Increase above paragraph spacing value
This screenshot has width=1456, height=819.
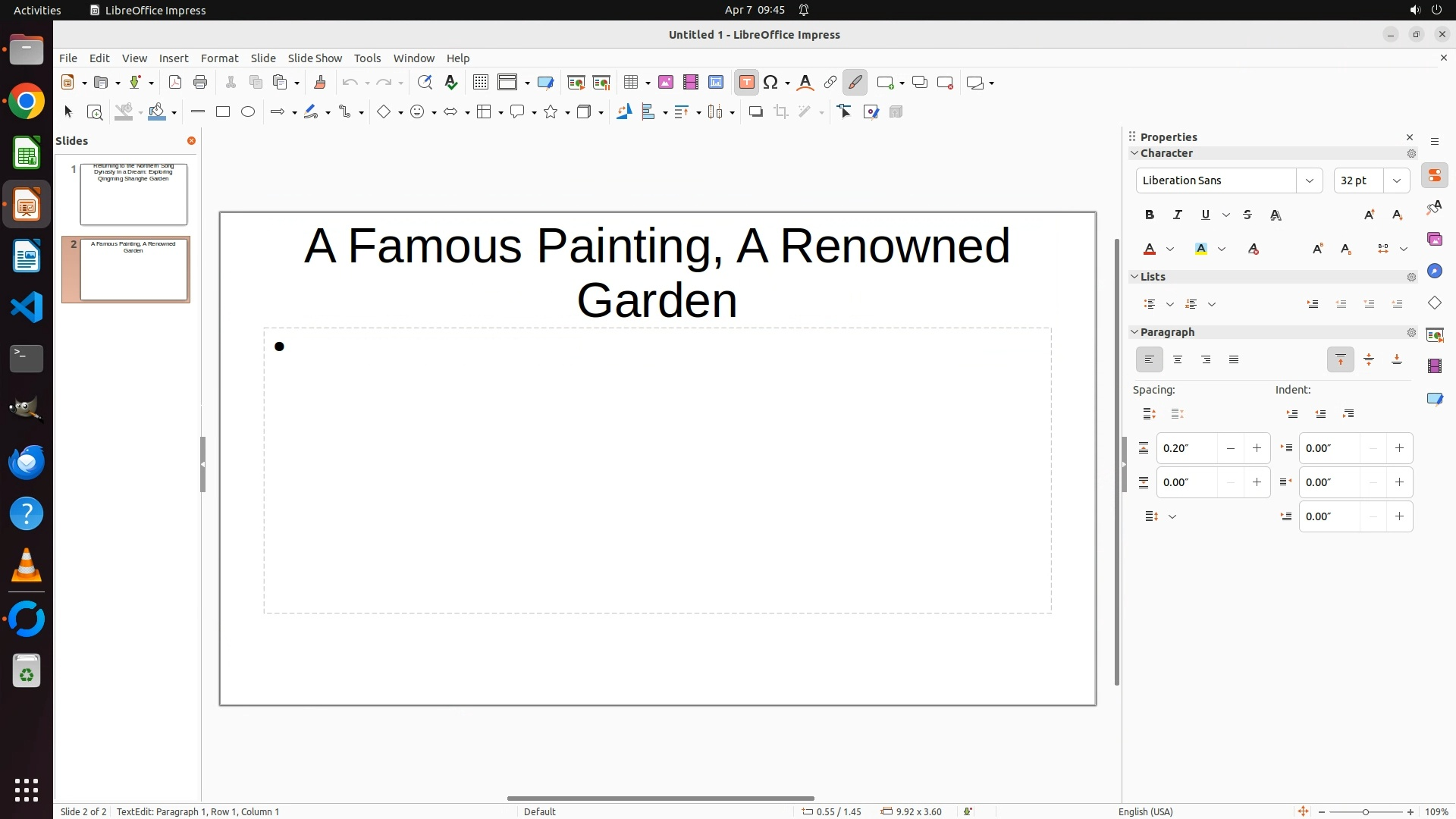coord(1257,448)
